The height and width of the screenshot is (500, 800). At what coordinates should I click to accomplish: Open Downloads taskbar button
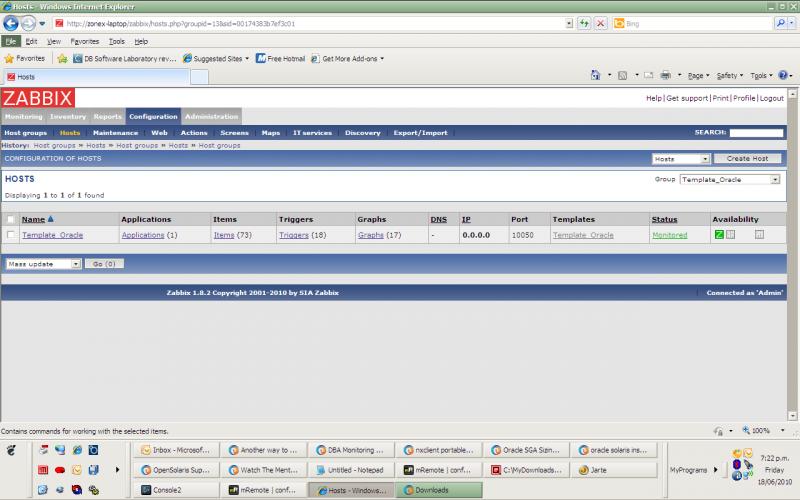click(439, 490)
